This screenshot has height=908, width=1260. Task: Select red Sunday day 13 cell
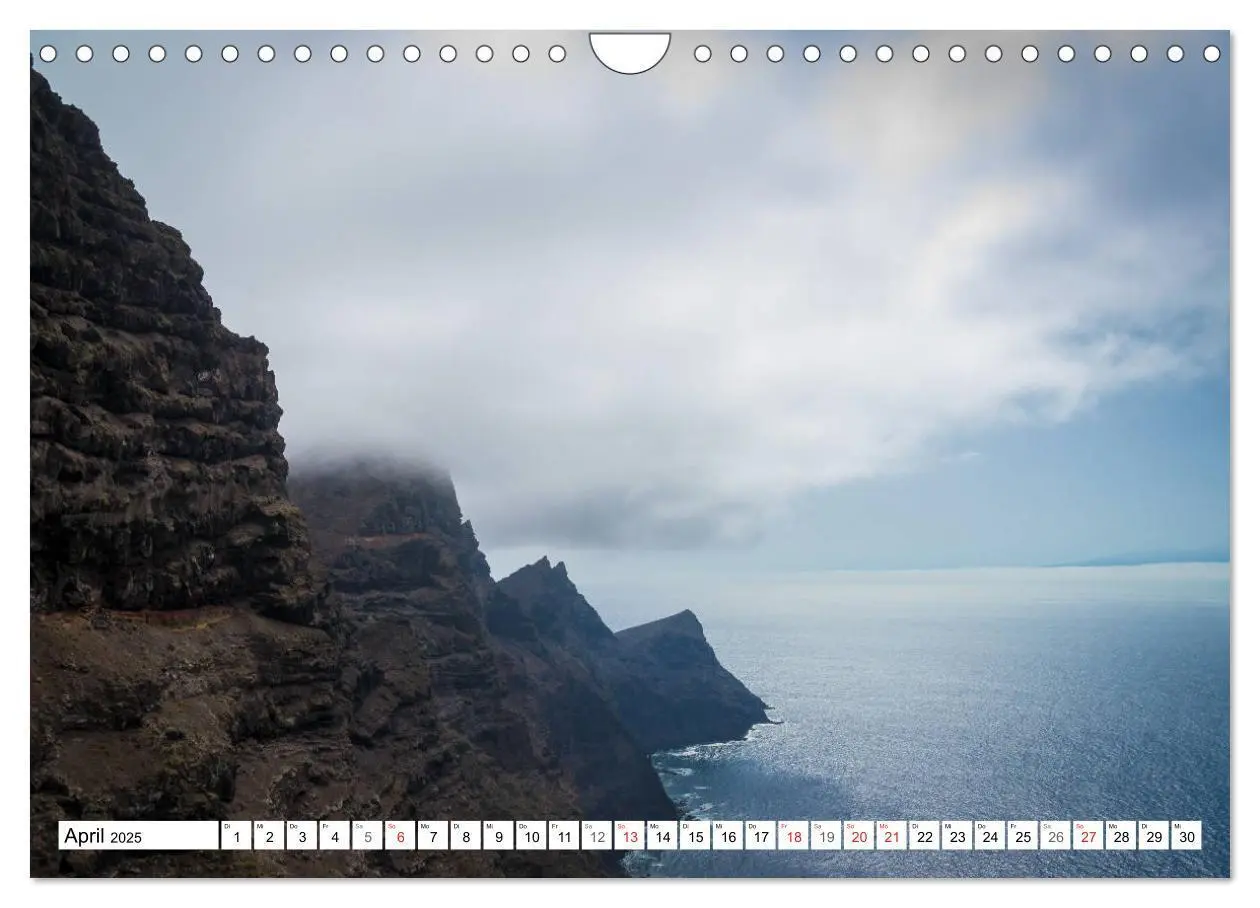(x=630, y=836)
